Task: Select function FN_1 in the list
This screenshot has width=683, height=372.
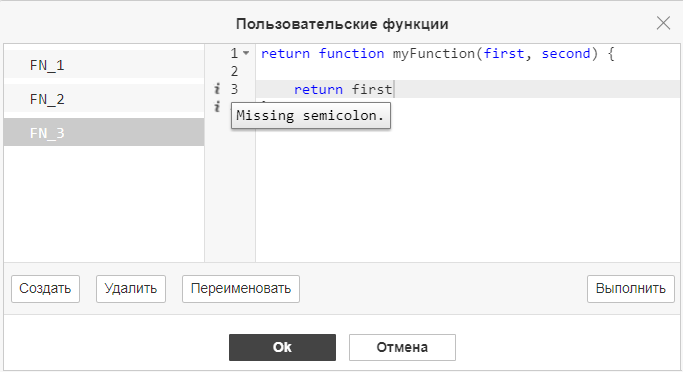Action: pyautogui.click(x=104, y=64)
